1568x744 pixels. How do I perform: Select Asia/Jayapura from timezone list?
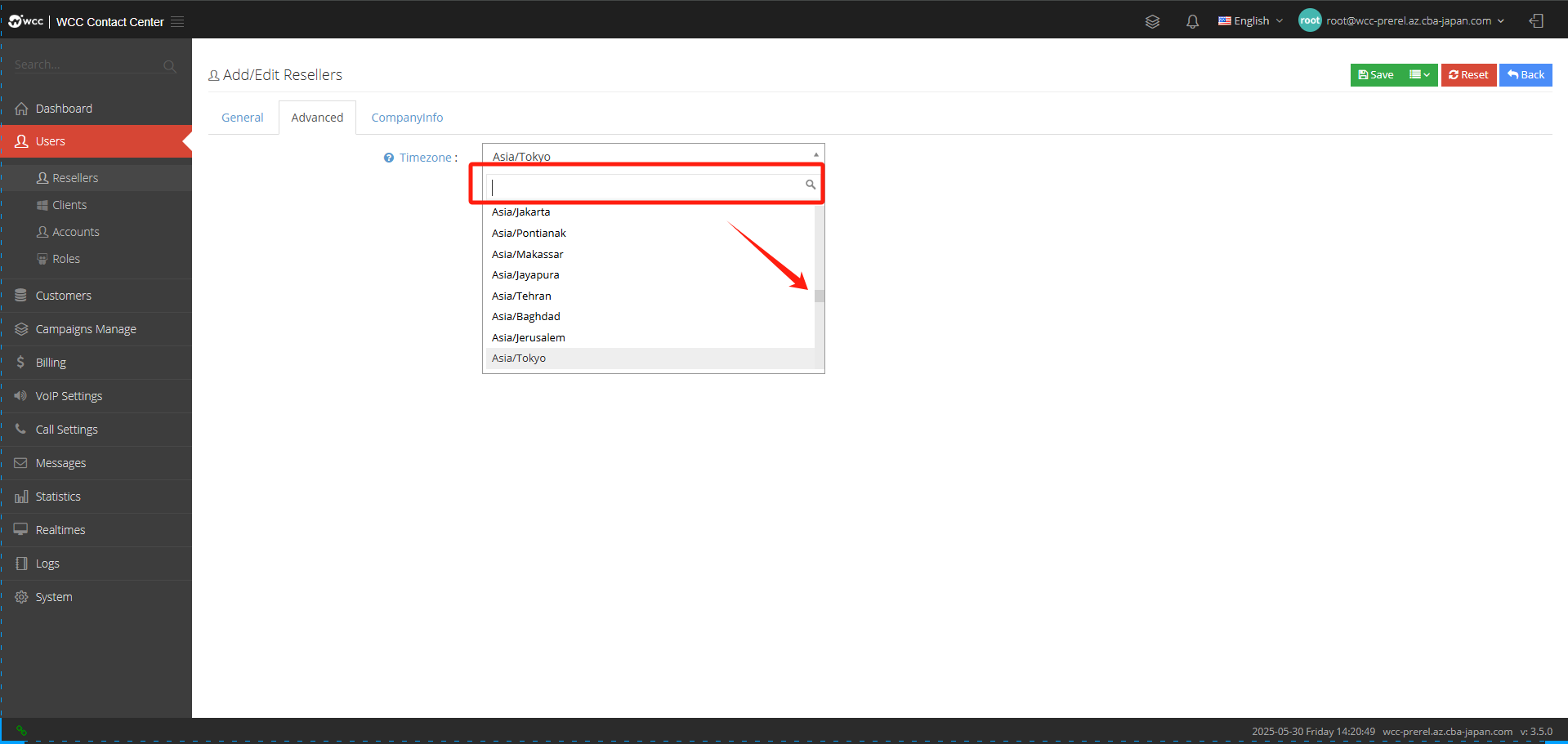[x=650, y=275]
